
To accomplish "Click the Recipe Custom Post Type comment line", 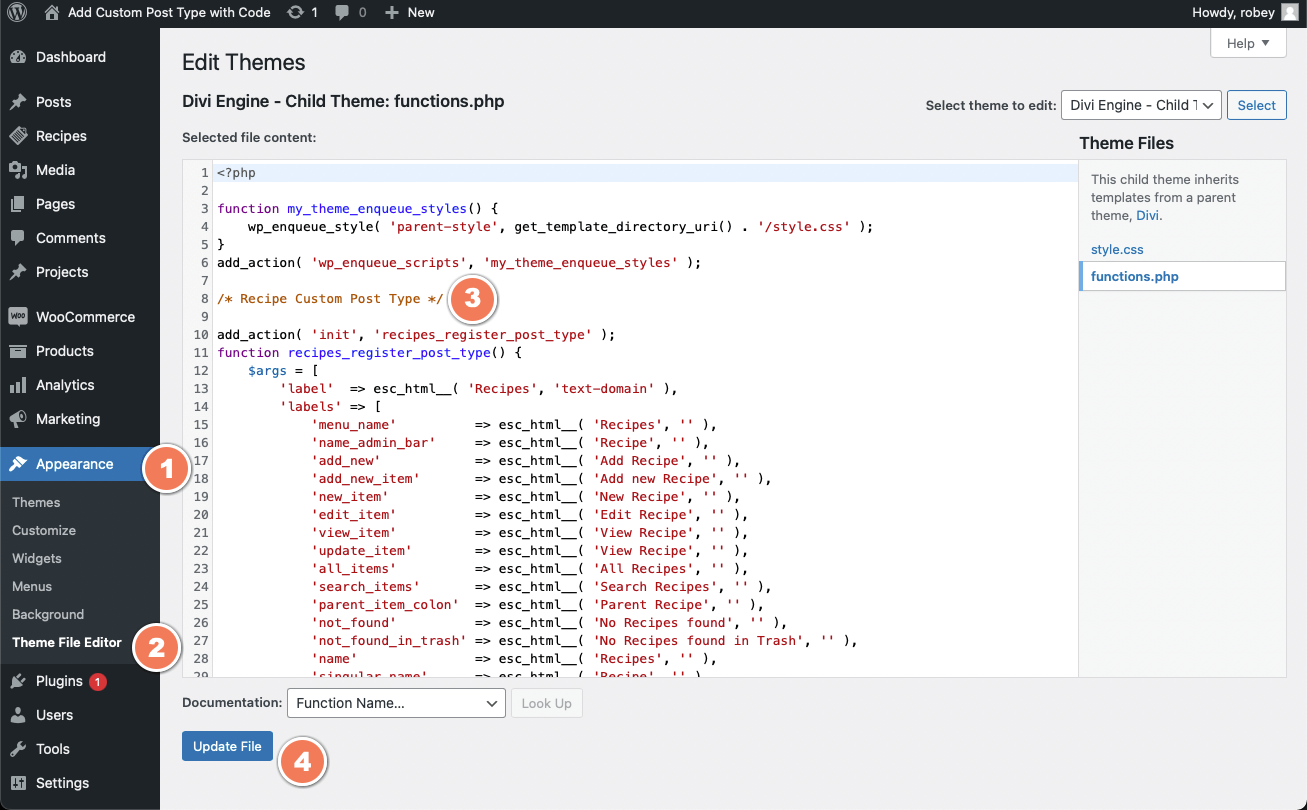I will pos(330,299).
